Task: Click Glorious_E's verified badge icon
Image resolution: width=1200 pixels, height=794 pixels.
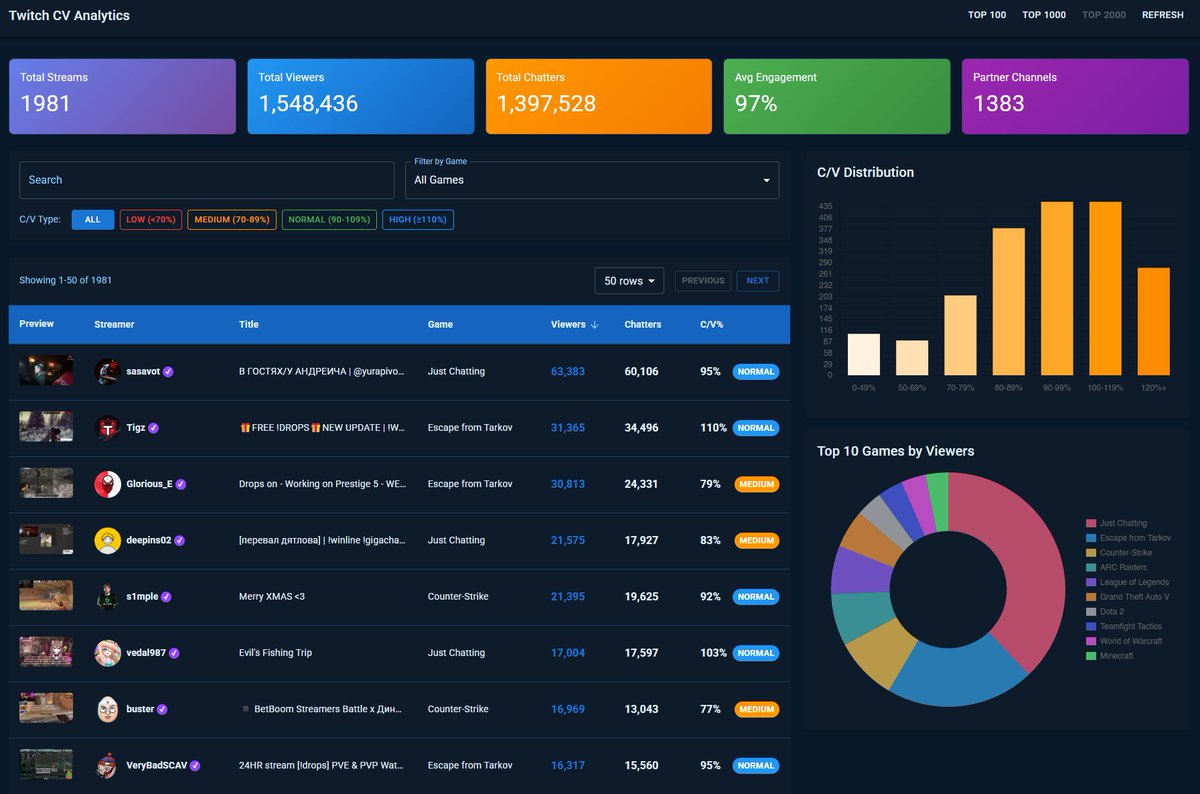Action: click(x=181, y=484)
